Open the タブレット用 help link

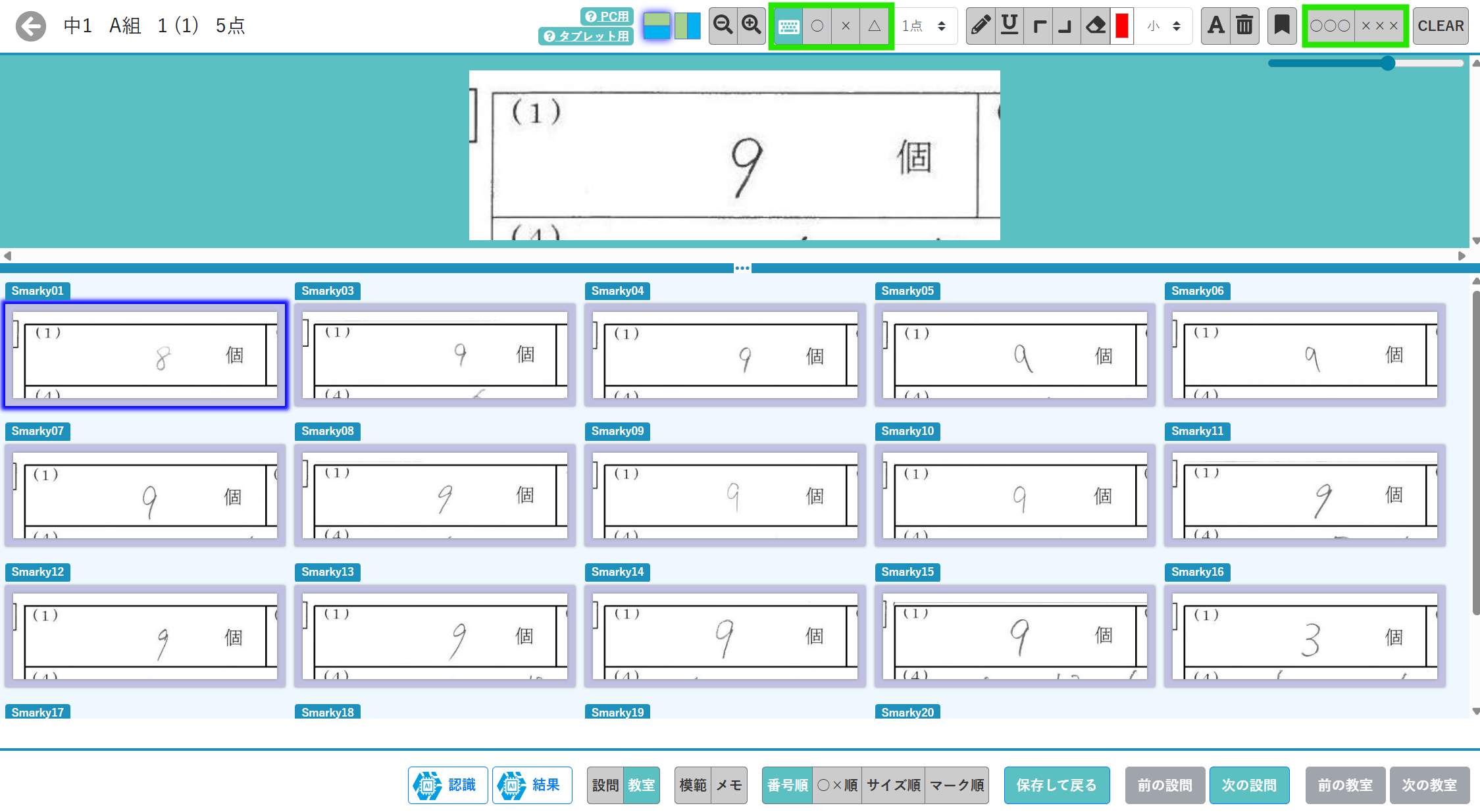tap(586, 36)
